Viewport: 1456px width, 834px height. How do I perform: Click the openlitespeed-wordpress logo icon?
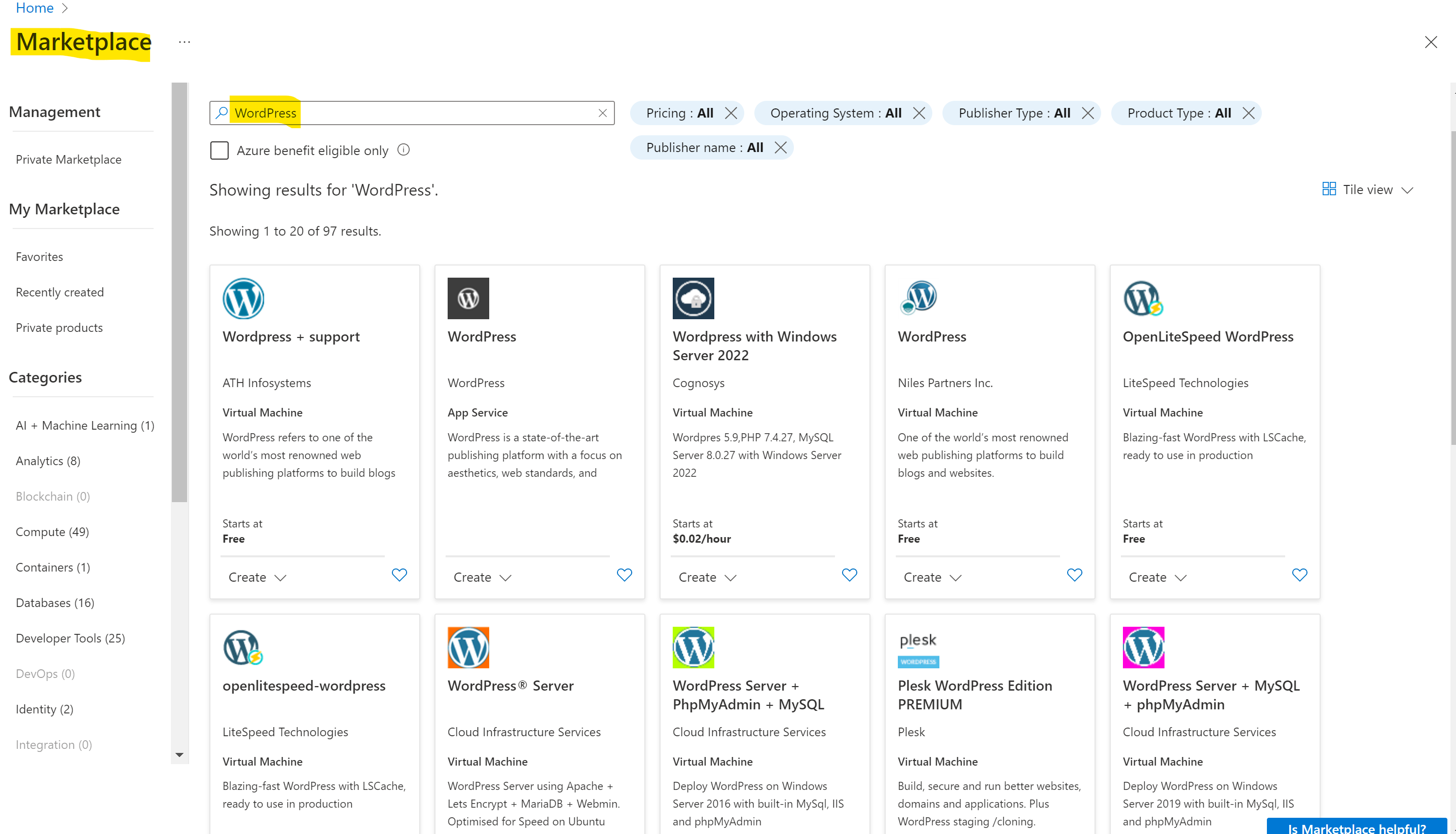243,648
